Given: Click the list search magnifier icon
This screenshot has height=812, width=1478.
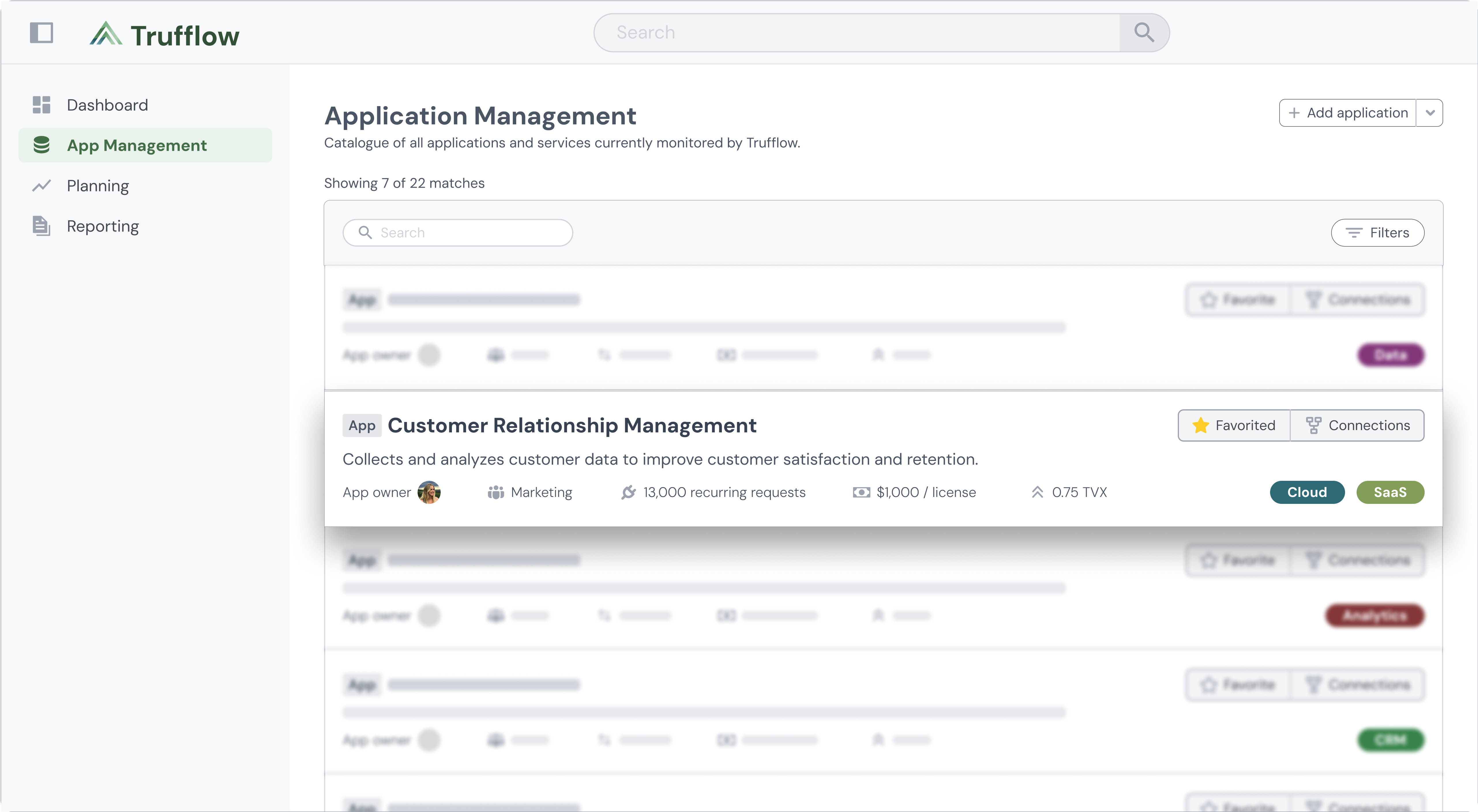Looking at the screenshot, I should click(365, 233).
